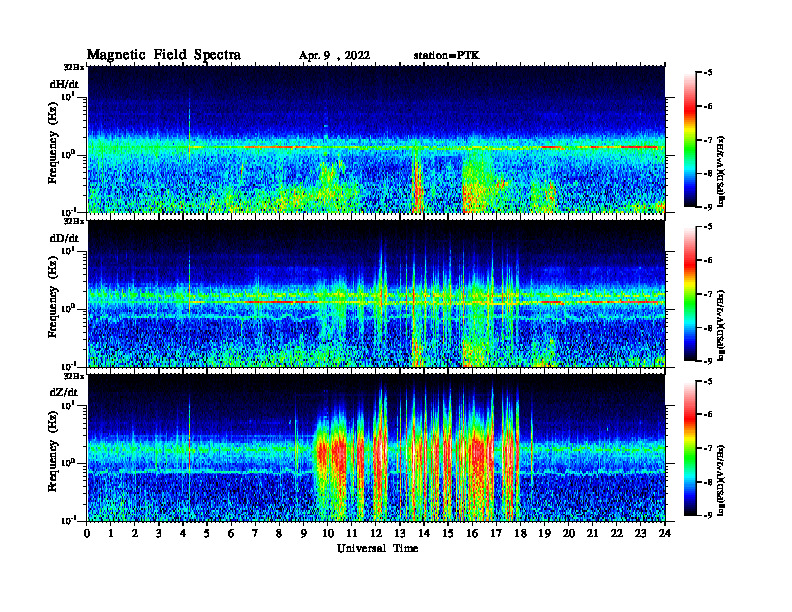The image size is (792, 612).
Task: Click hour "15" on the Universal Time axis
Action: click(449, 534)
